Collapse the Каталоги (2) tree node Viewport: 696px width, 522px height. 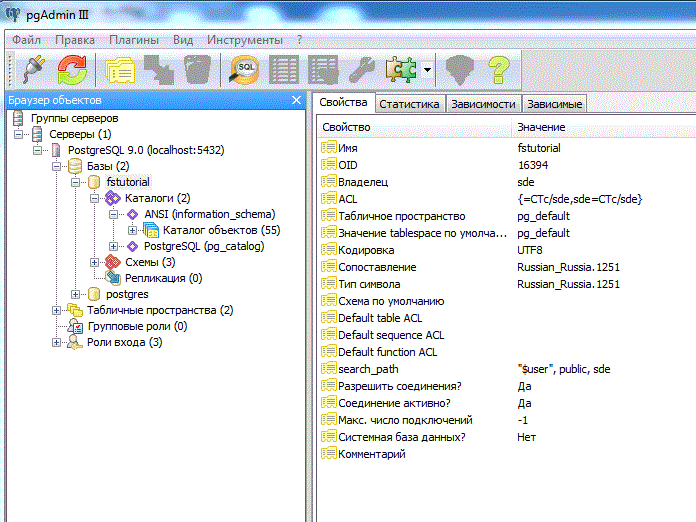pos(95,198)
